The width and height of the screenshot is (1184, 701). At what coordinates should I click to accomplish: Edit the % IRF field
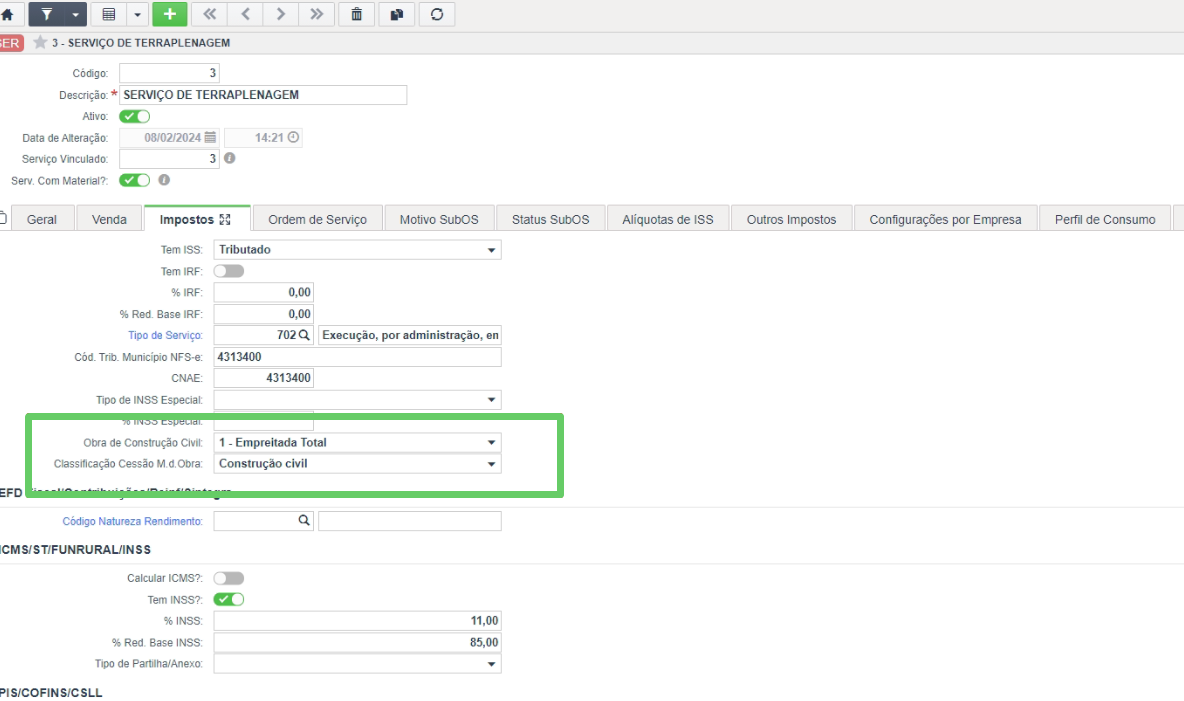264,292
